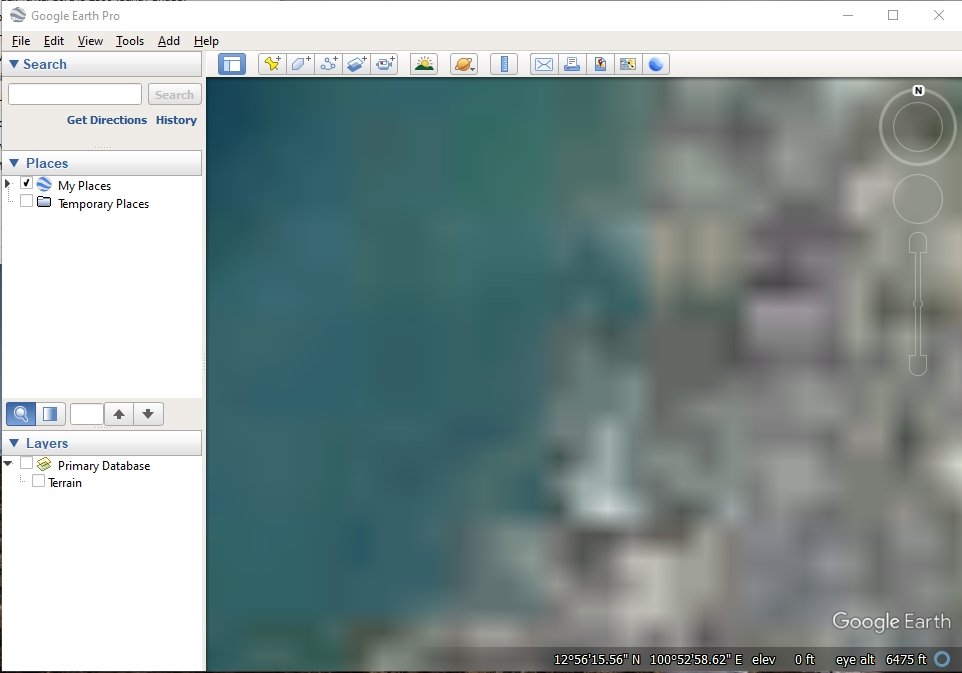
Task: Add a placemark with the pushpin icon
Action: click(272, 64)
